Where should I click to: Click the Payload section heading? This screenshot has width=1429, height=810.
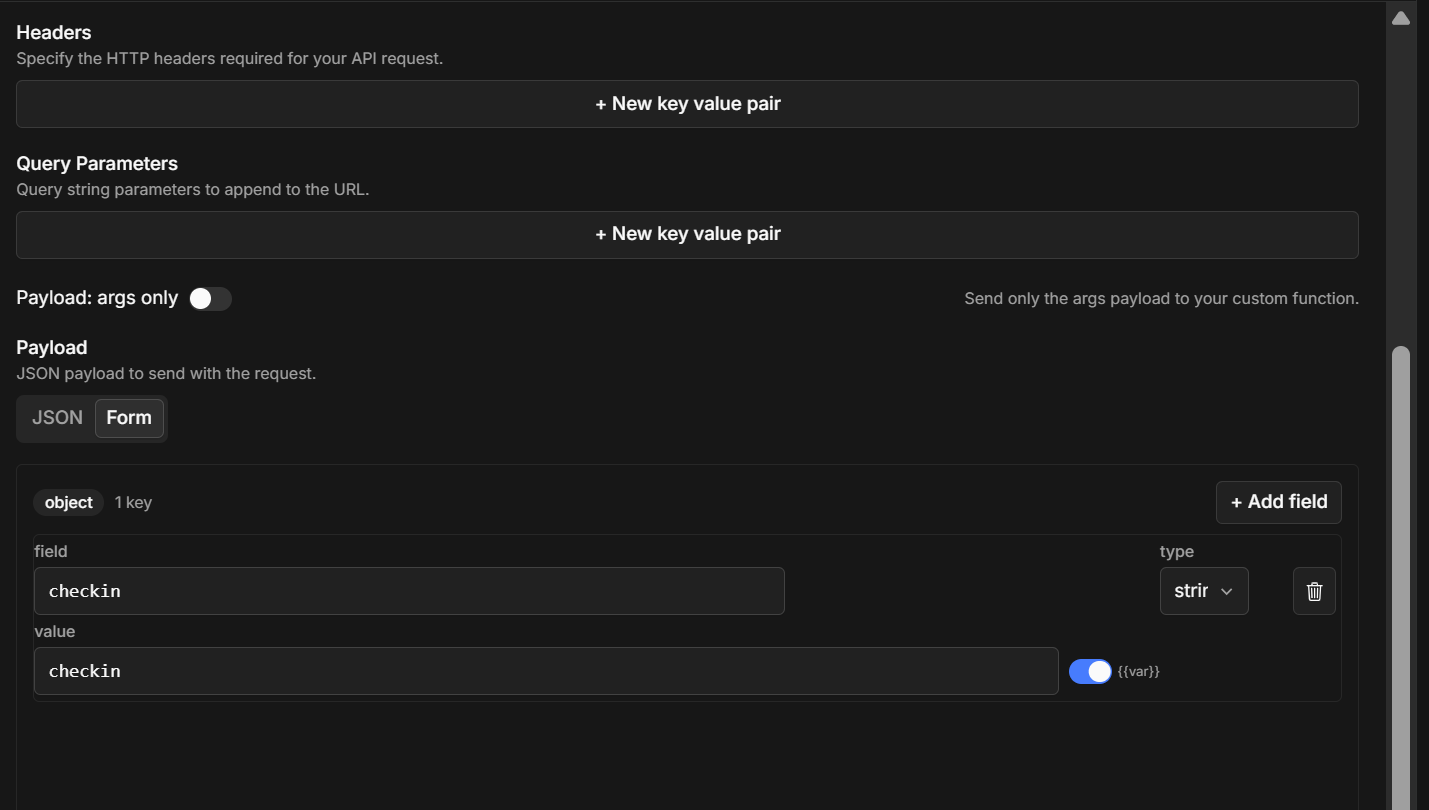pos(52,347)
